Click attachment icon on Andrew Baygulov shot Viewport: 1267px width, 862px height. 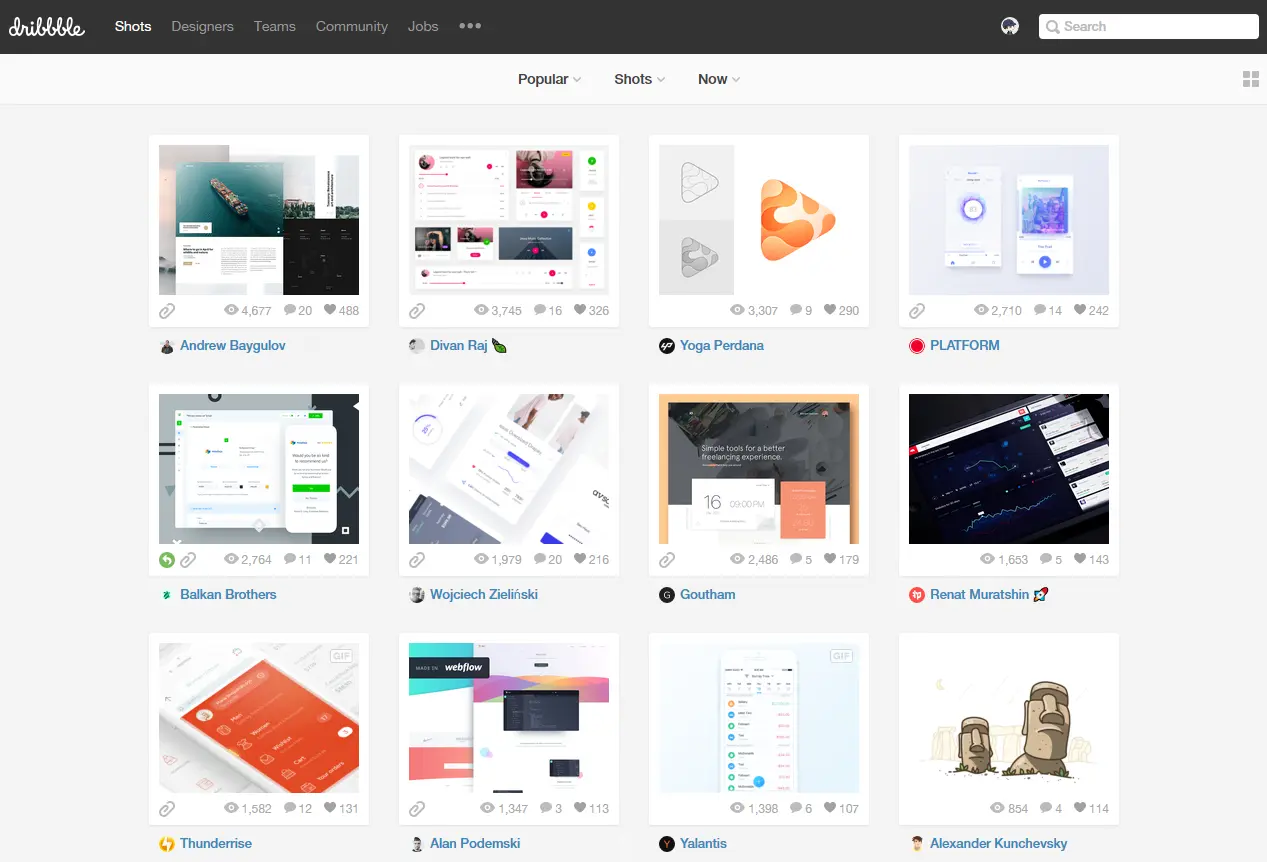167,311
